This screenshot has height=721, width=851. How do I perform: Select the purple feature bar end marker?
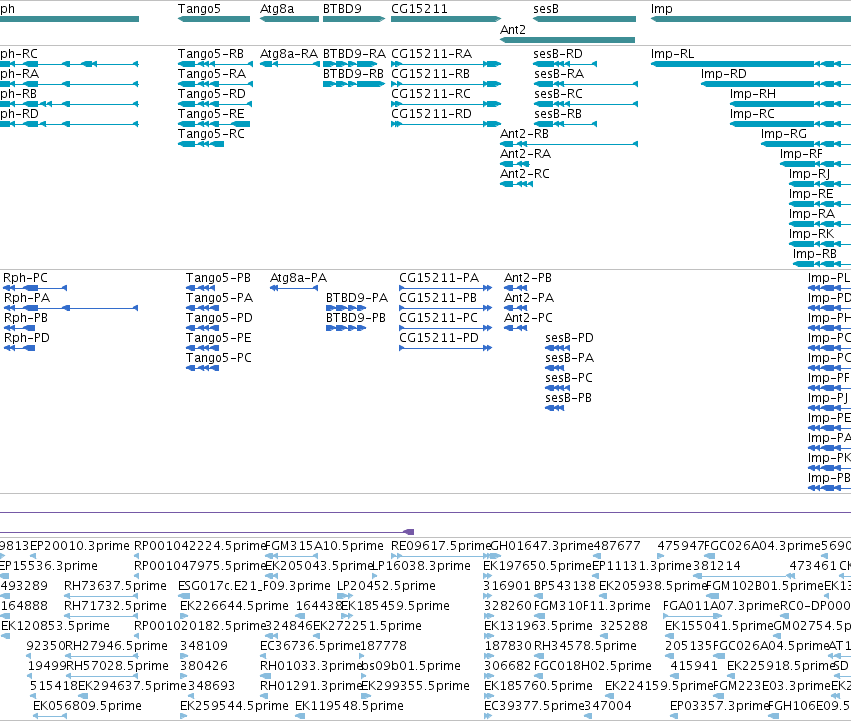(409, 532)
